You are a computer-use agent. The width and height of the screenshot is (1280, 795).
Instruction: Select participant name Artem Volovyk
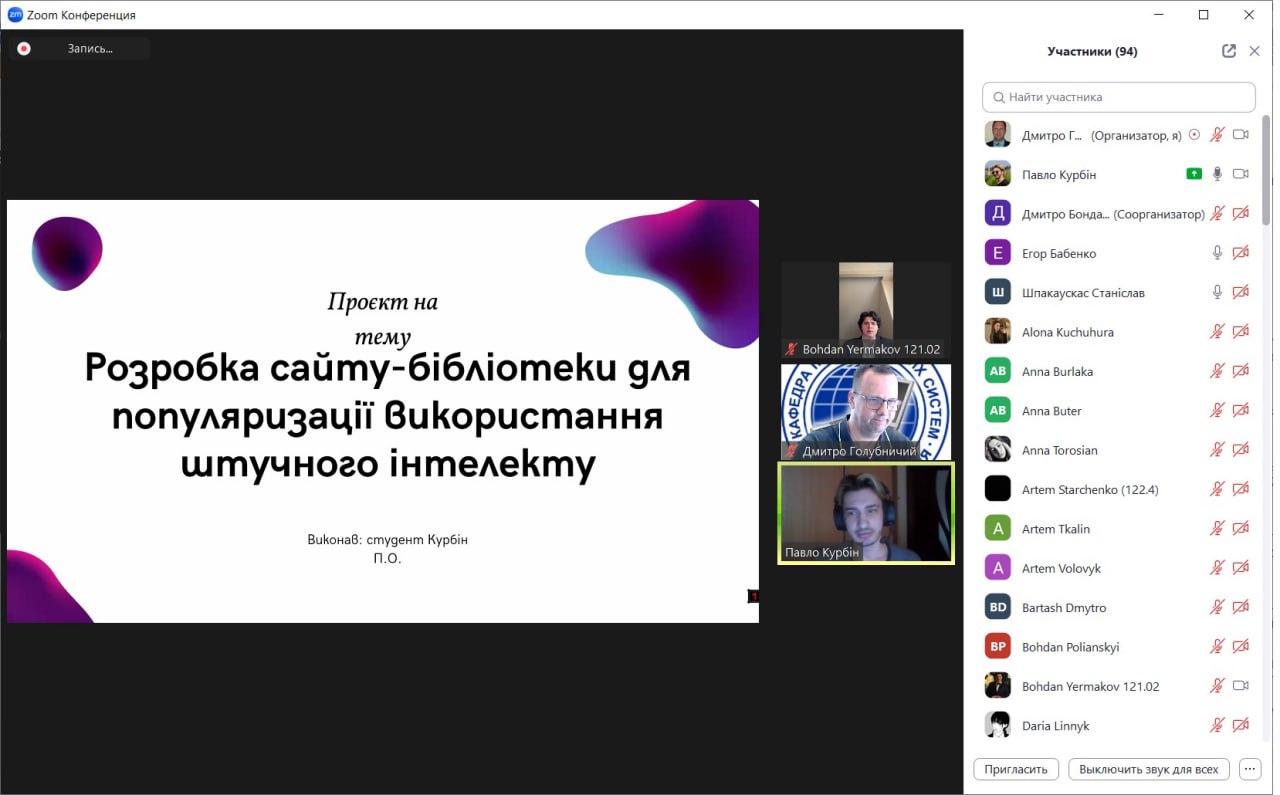coord(1061,568)
